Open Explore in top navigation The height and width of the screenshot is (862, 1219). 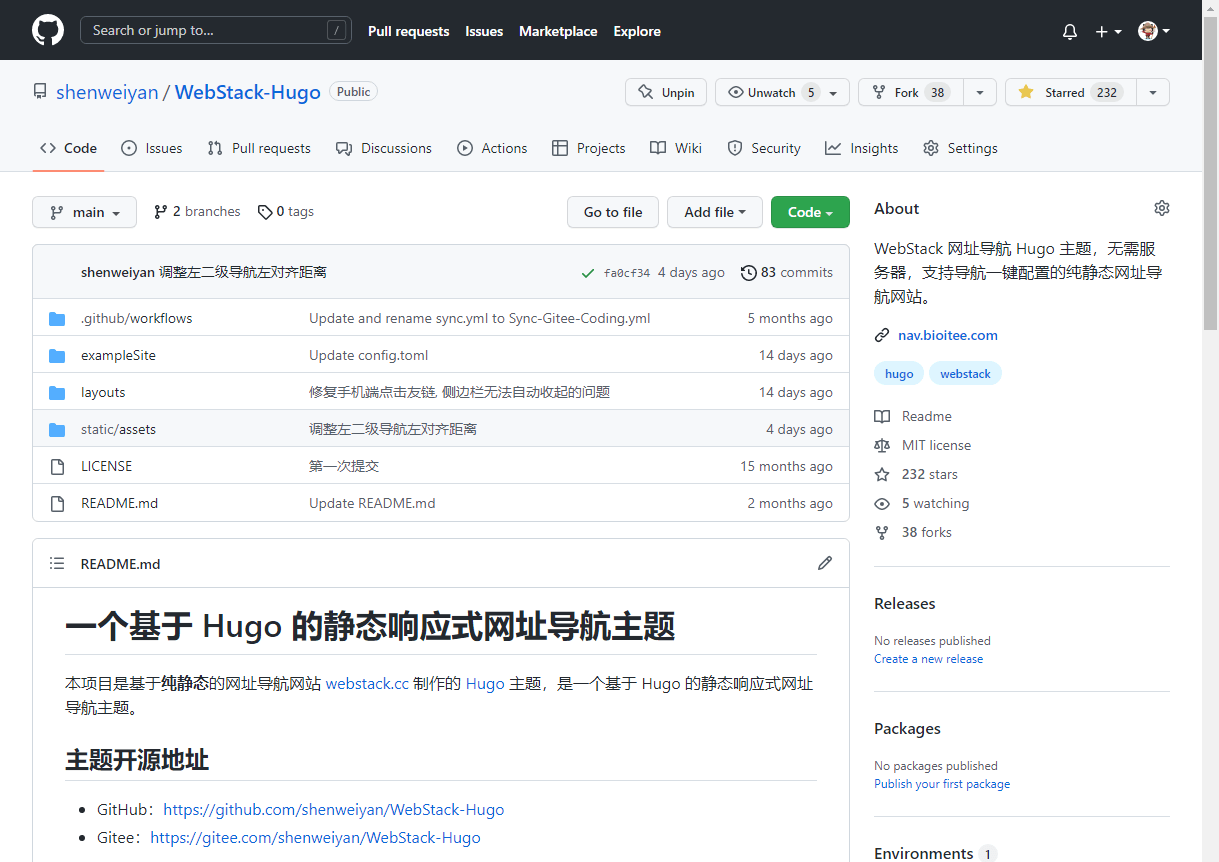637,31
